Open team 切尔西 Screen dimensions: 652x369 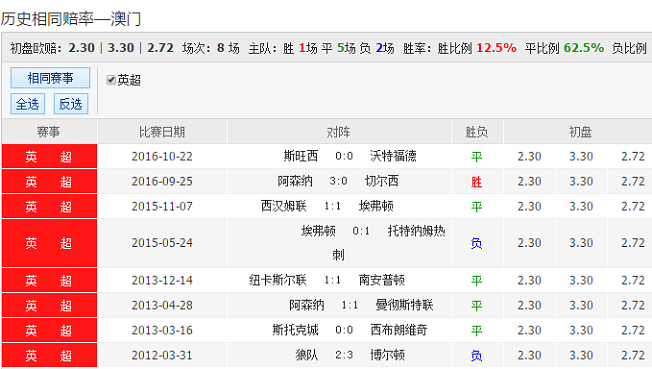[381, 181]
